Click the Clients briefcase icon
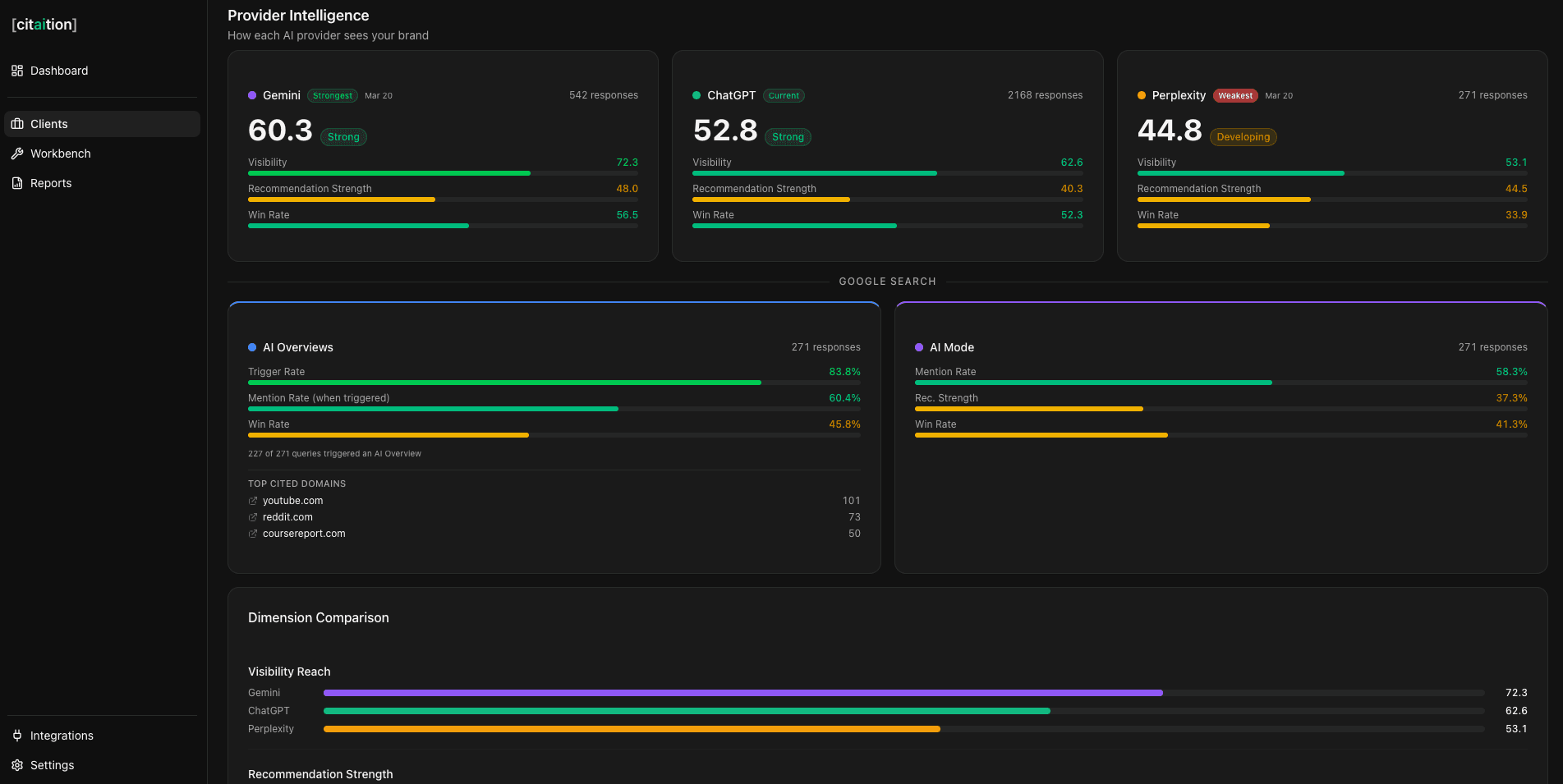This screenshot has height=784, width=1563. coord(17,124)
